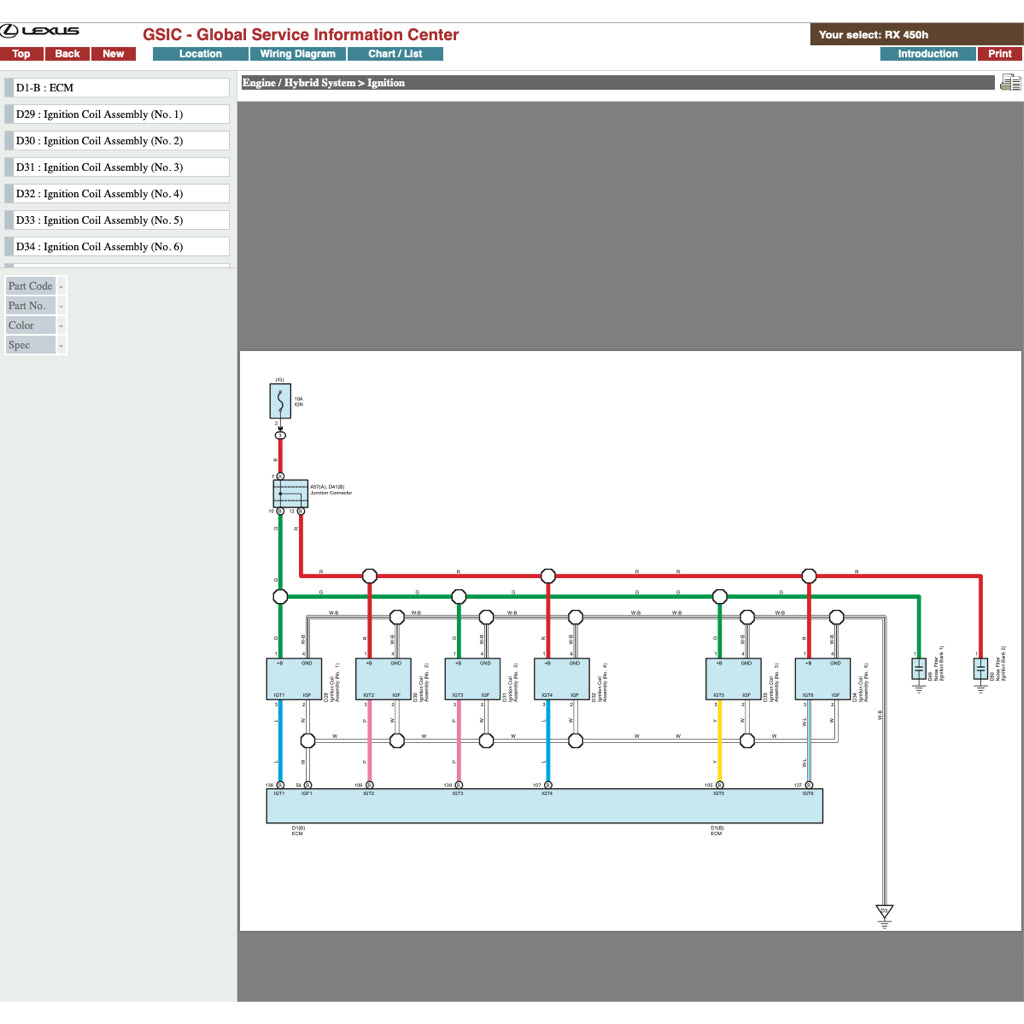
Task: Open the Introduction page
Action: click(x=927, y=54)
